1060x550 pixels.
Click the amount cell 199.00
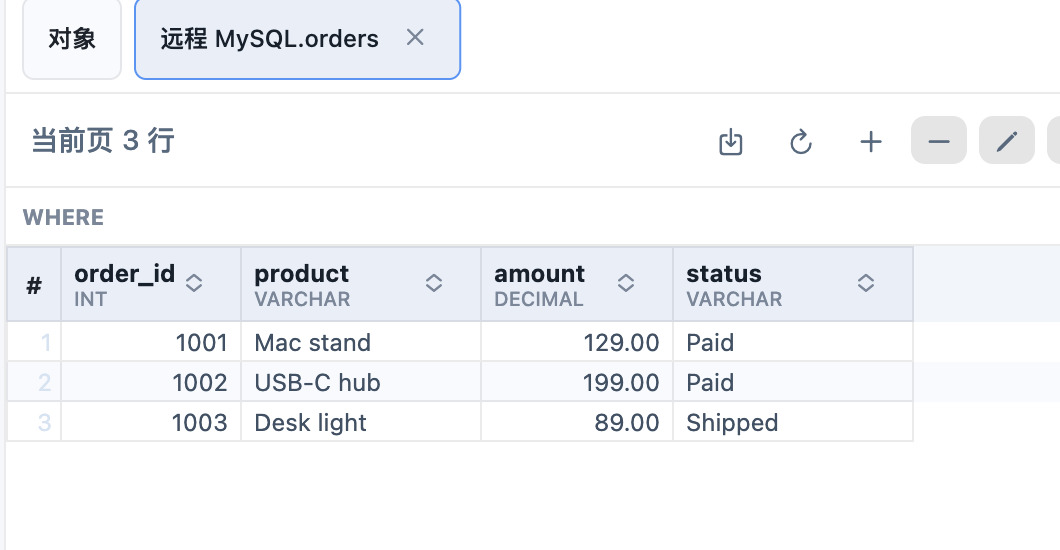577,382
